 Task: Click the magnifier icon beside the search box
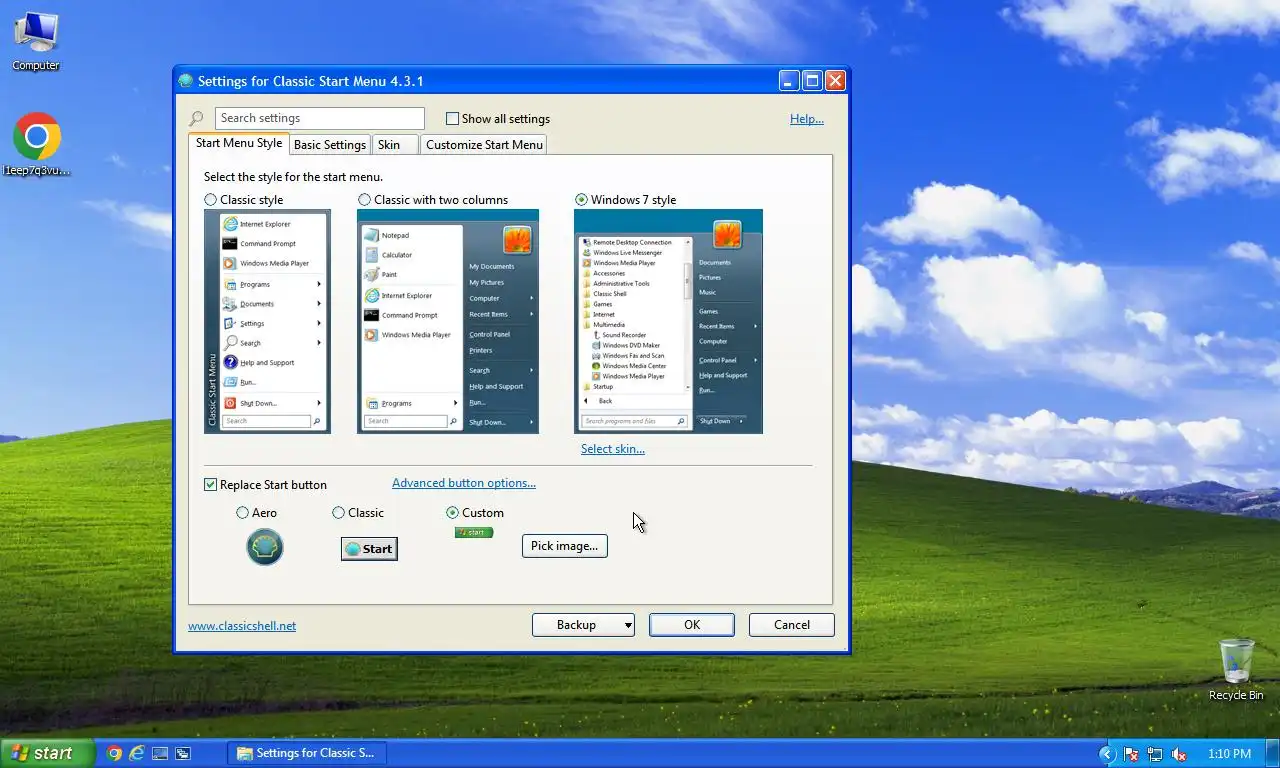point(196,119)
